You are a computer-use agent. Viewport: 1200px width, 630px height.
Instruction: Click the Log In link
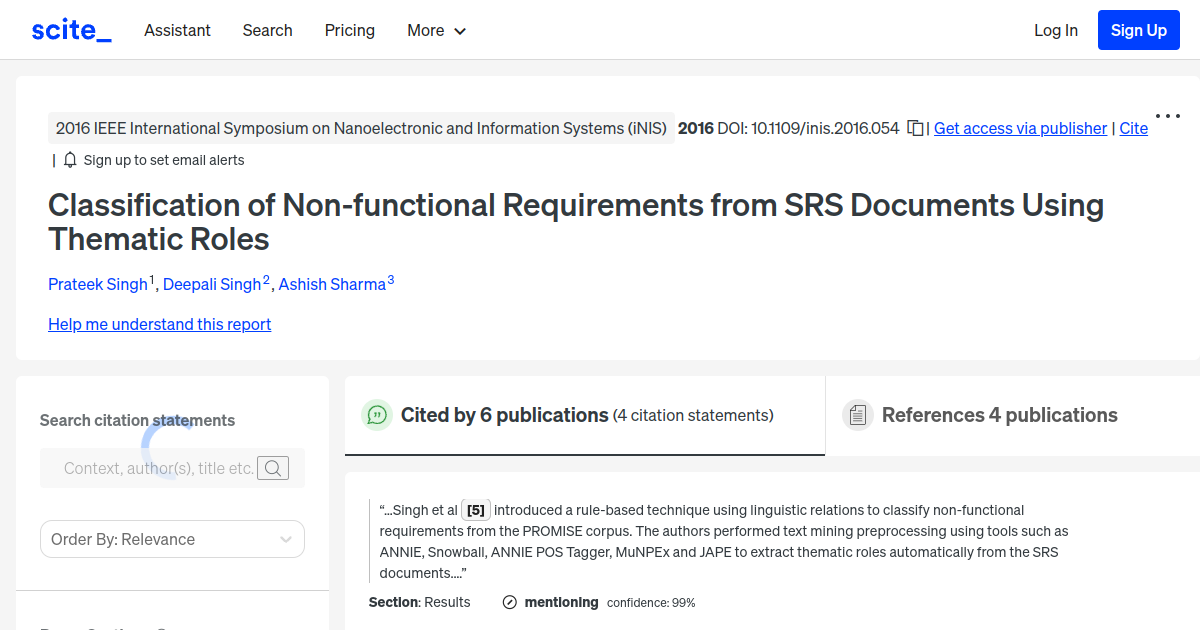click(x=1056, y=30)
